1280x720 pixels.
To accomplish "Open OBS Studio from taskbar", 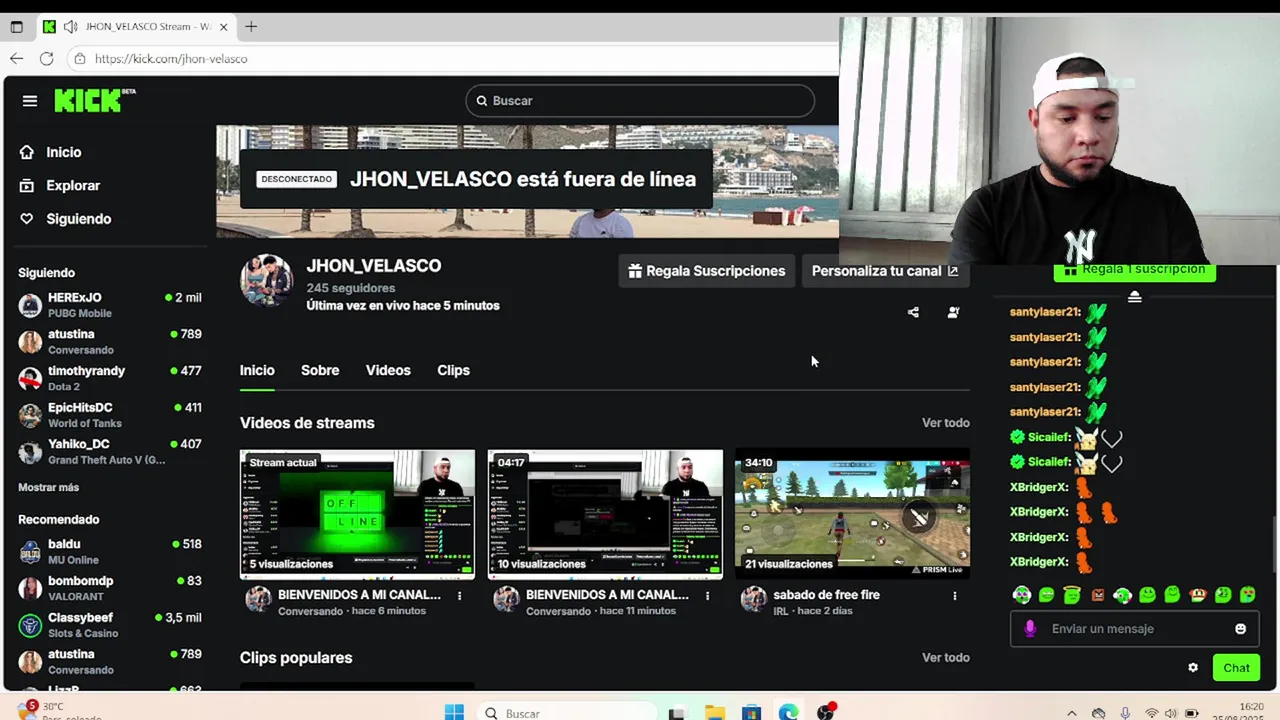I will tap(825, 713).
